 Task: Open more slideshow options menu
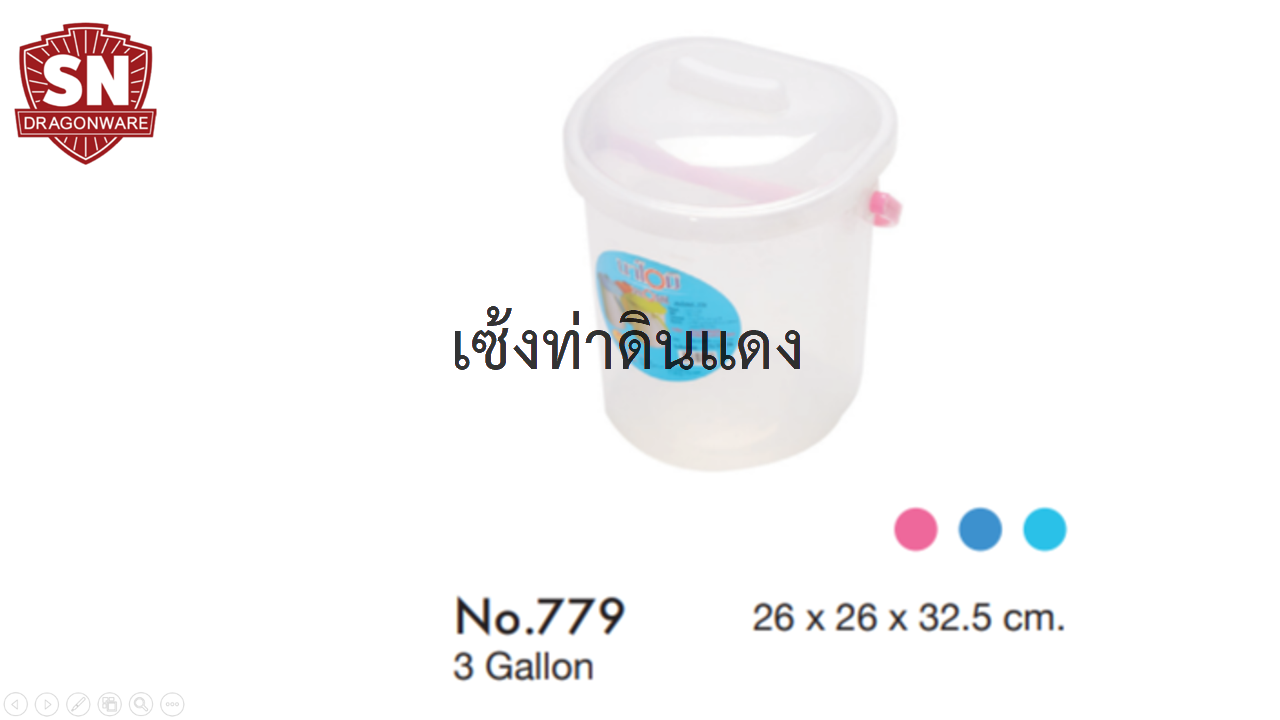(172, 704)
